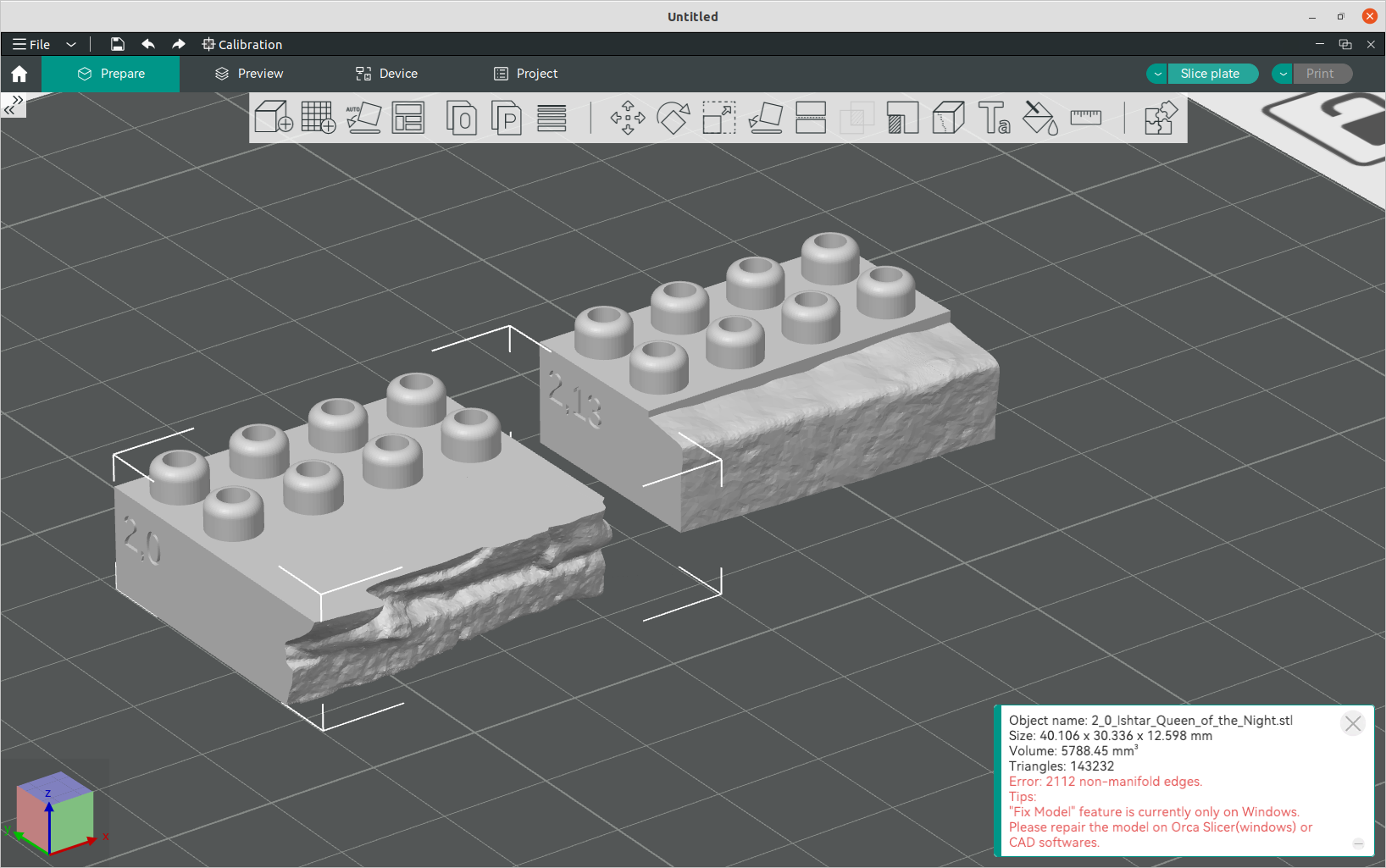Open the Print options dropdown arrow
The image size is (1386, 868).
[1283, 74]
